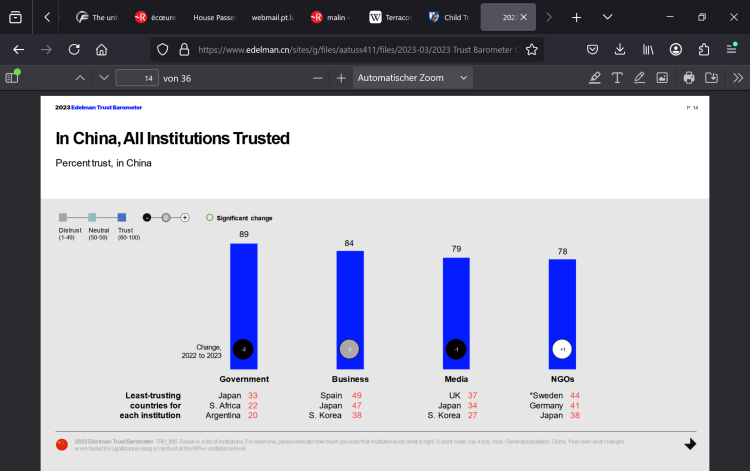Open a new tab with plus button
This screenshot has height=471, width=750.
coord(576,18)
